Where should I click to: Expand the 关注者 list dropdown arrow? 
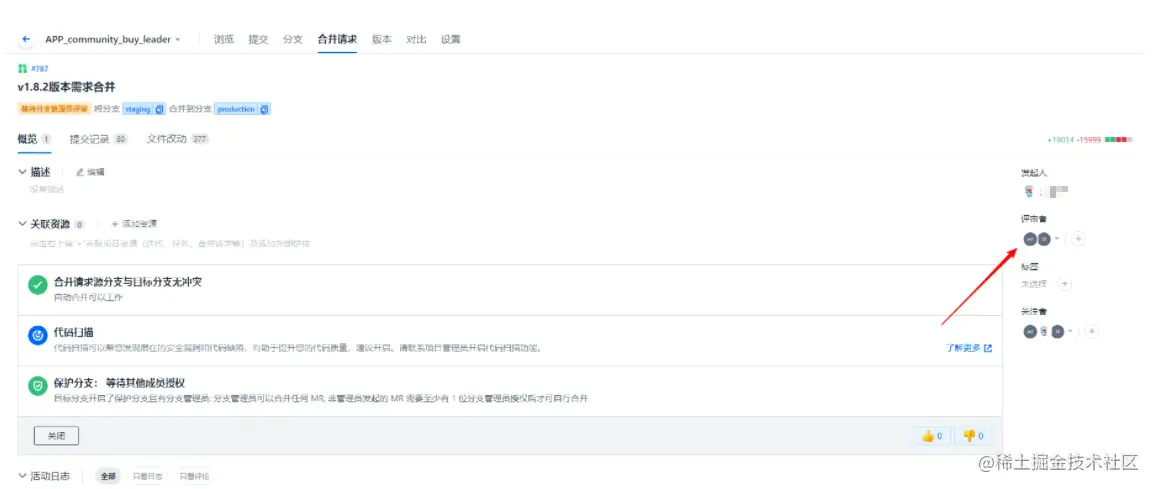coord(1070,331)
